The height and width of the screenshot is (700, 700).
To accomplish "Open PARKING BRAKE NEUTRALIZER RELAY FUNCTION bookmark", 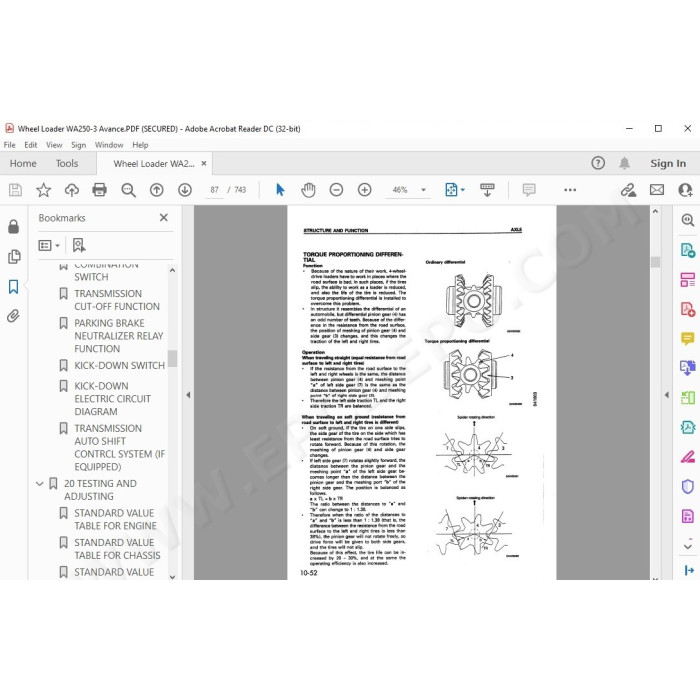I will (x=118, y=336).
